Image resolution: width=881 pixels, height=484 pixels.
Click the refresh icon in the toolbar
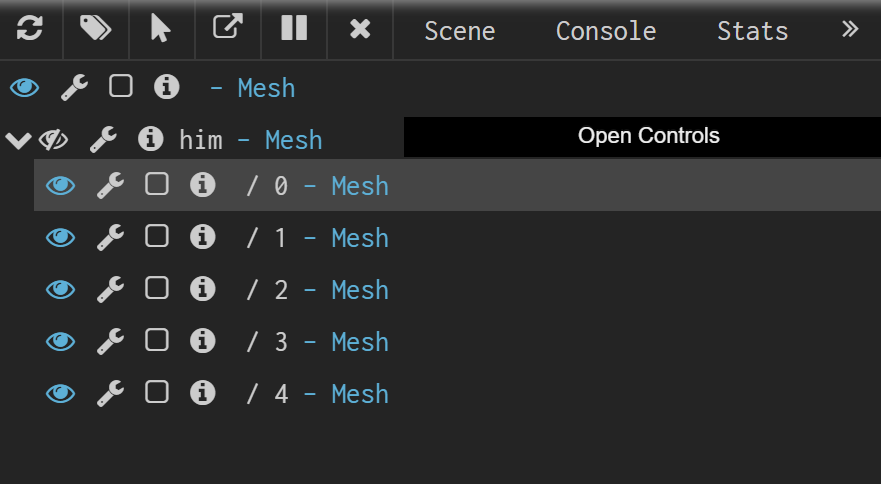tap(30, 28)
